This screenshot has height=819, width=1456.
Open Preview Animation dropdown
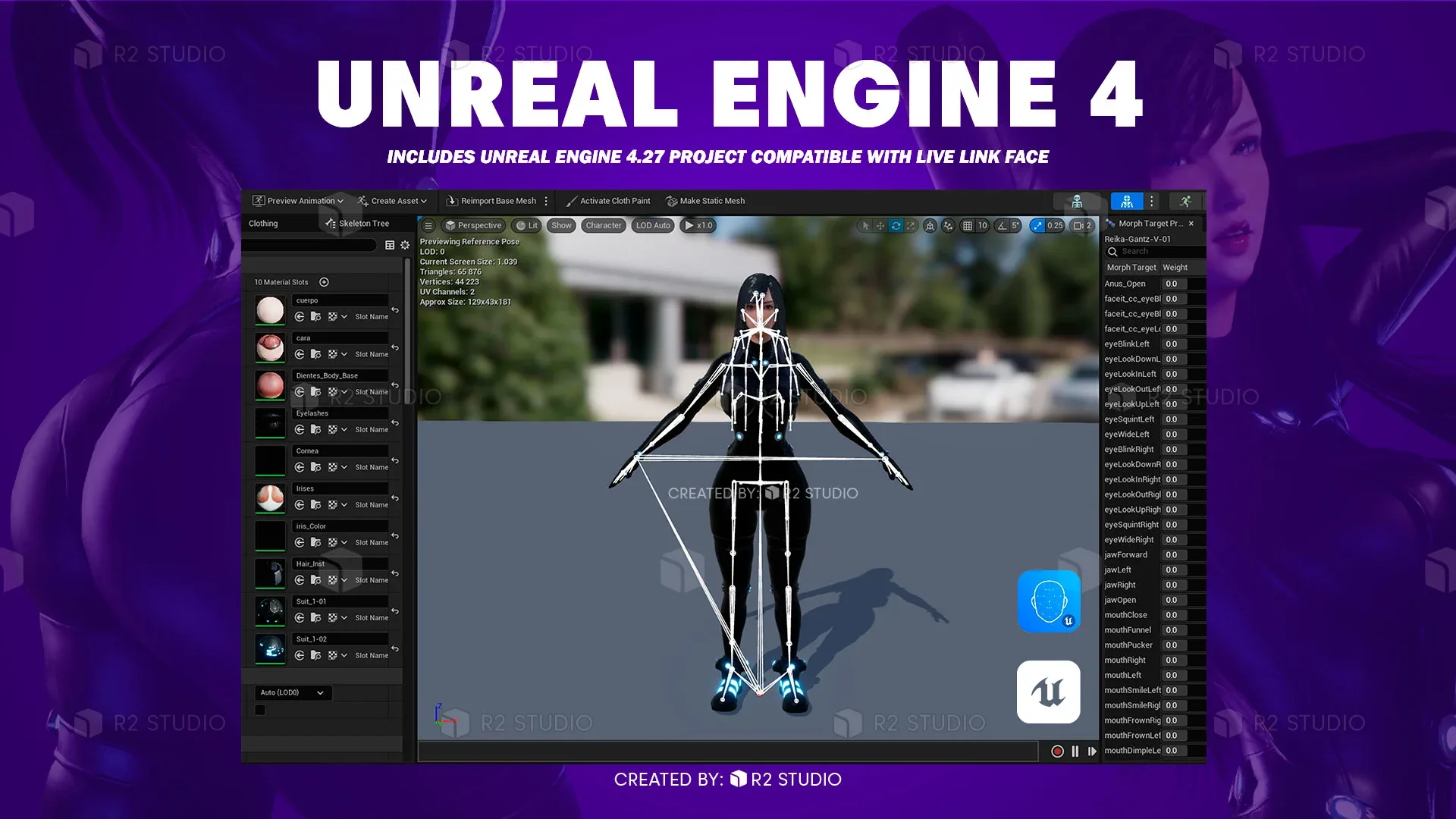coord(298,201)
